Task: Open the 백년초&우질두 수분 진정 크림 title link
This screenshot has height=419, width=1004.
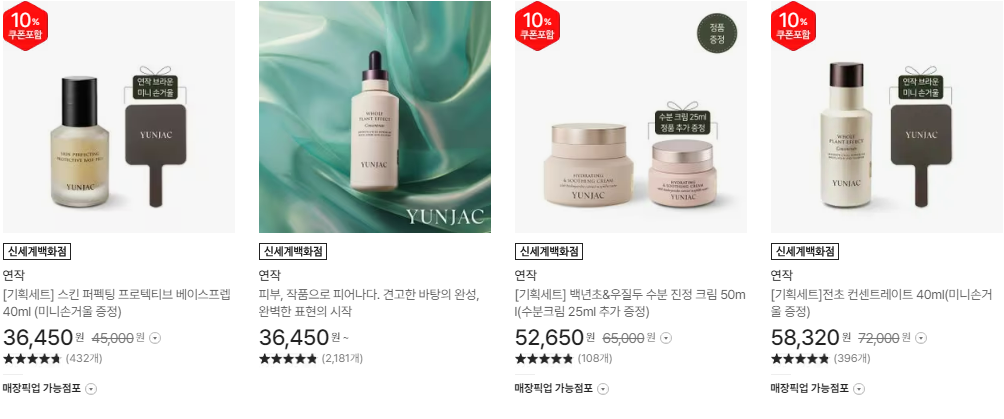Action: (630, 303)
